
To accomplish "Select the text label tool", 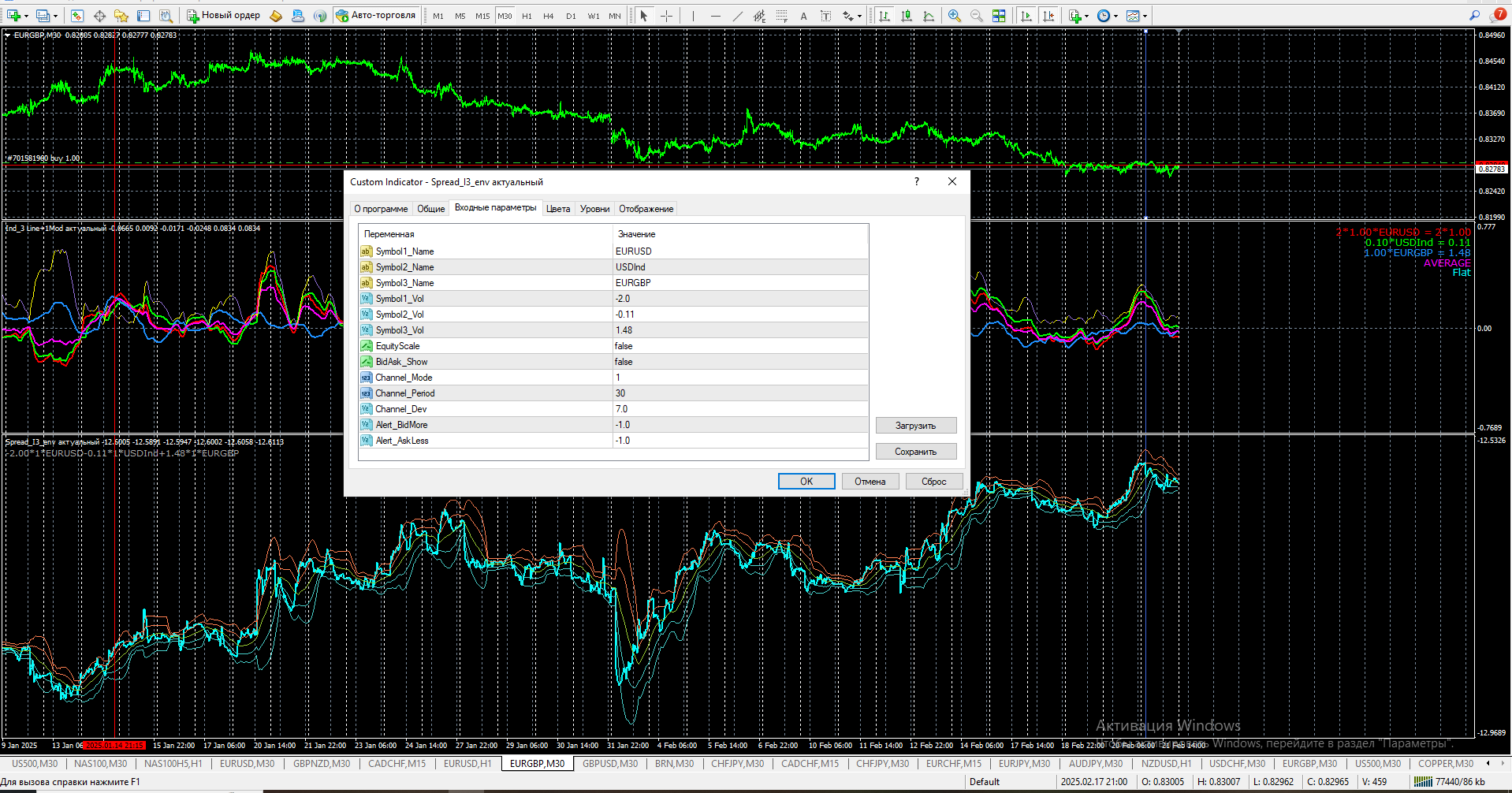I will coord(825,16).
